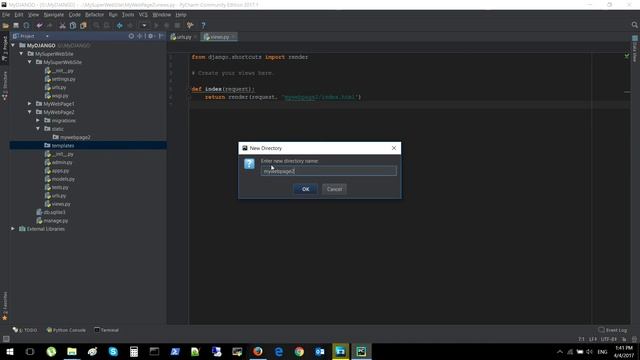Collapse the static folder
Image resolution: width=640 pixels, height=360 pixels.
tap(38, 129)
